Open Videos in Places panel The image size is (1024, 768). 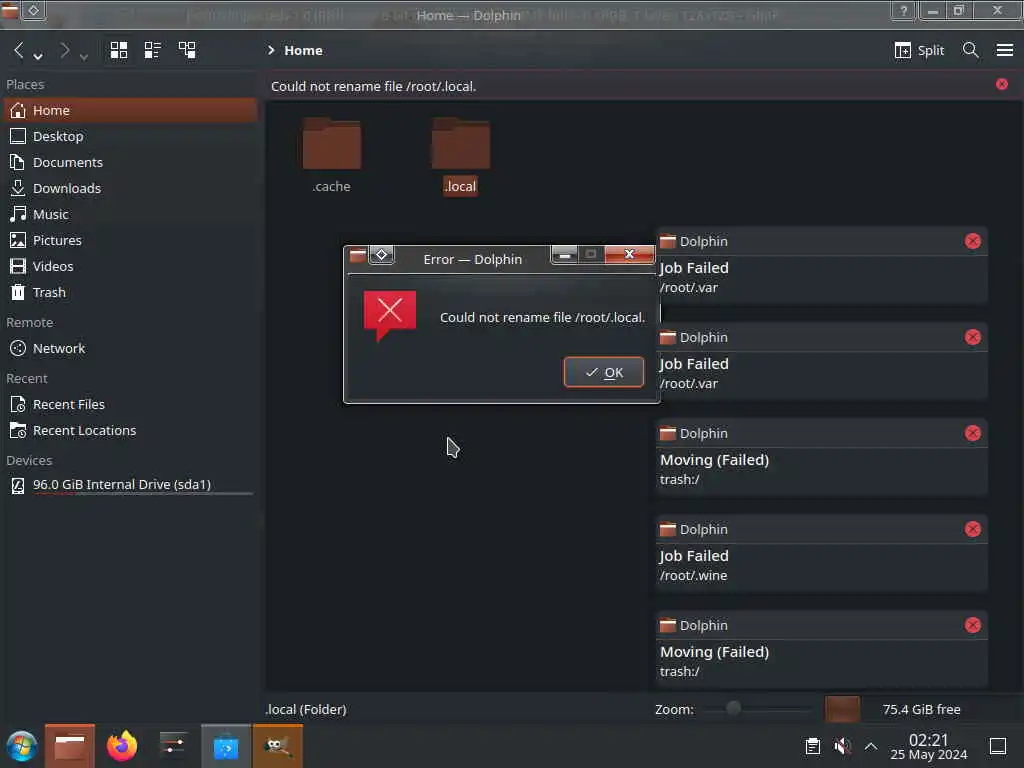[x=131, y=266]
